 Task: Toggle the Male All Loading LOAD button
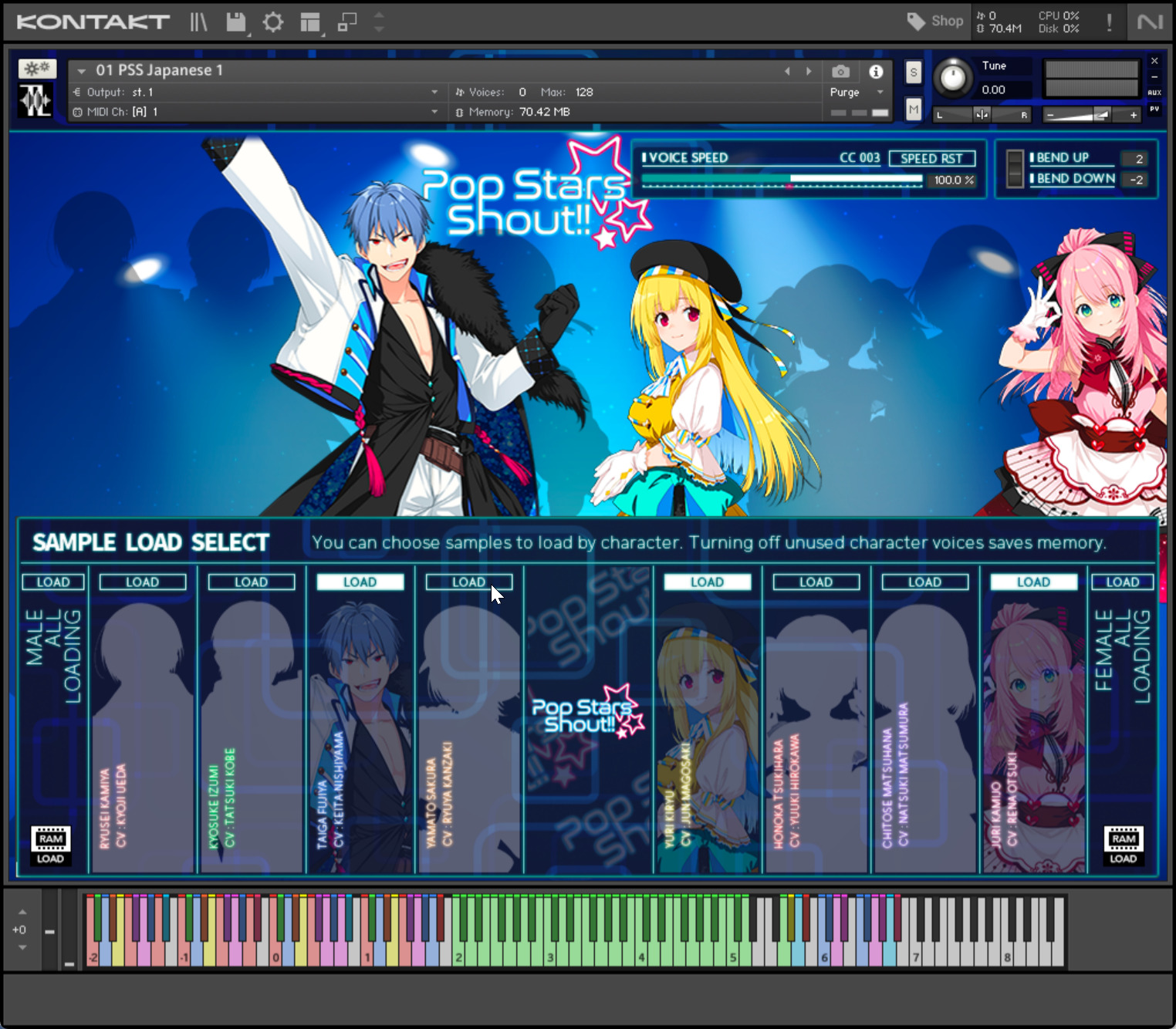[x=53, y=582]
